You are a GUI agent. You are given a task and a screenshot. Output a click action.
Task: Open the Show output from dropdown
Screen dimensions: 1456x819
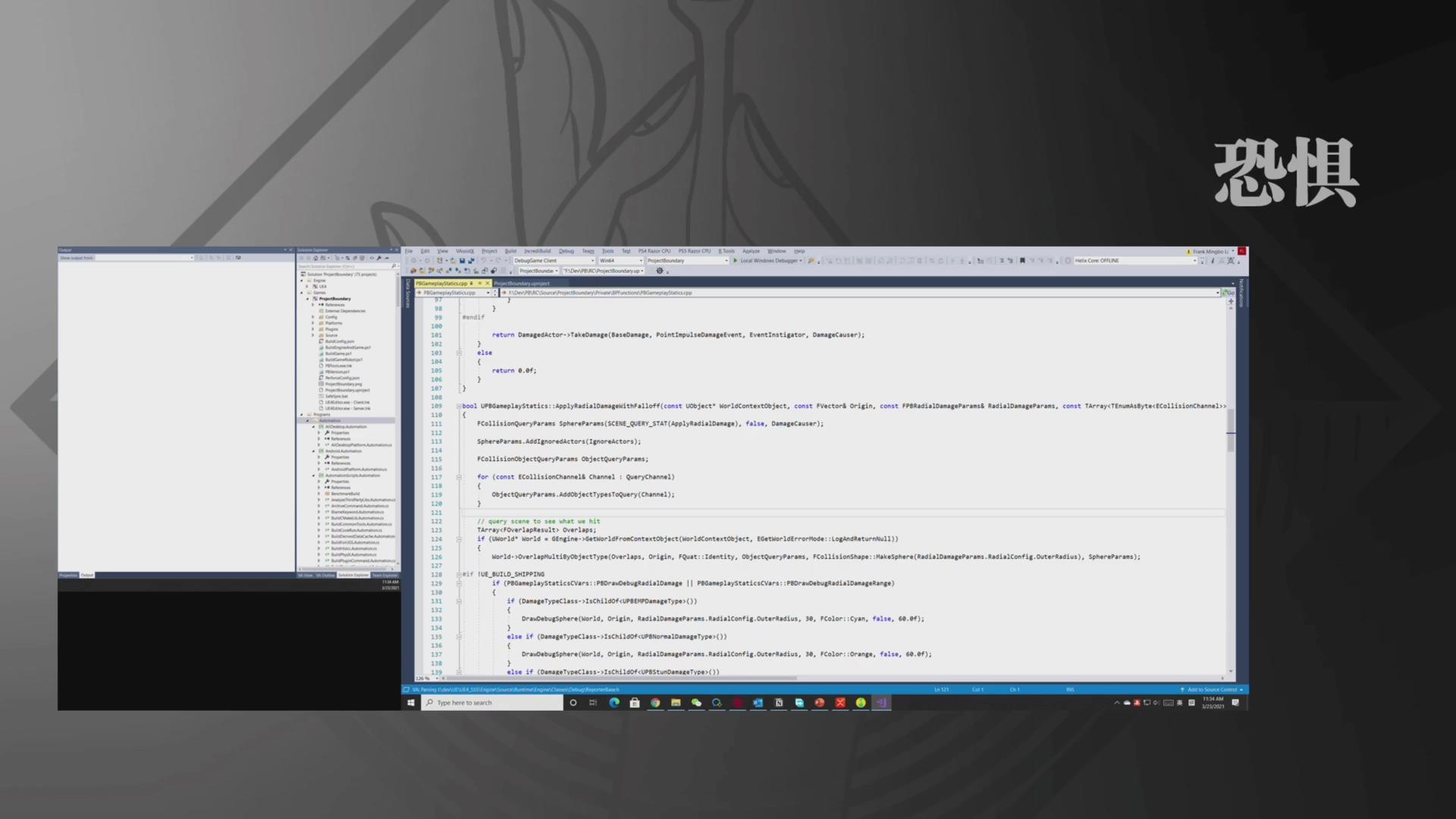145,258
